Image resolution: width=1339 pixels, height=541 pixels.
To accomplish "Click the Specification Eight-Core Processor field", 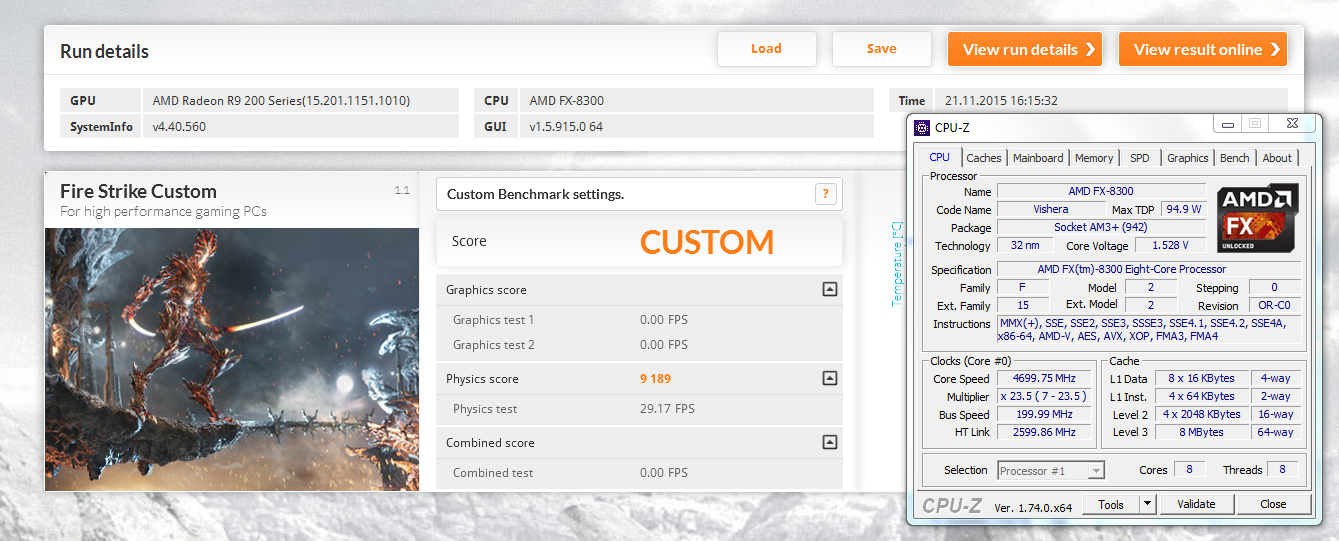I will coord(1149,269).
